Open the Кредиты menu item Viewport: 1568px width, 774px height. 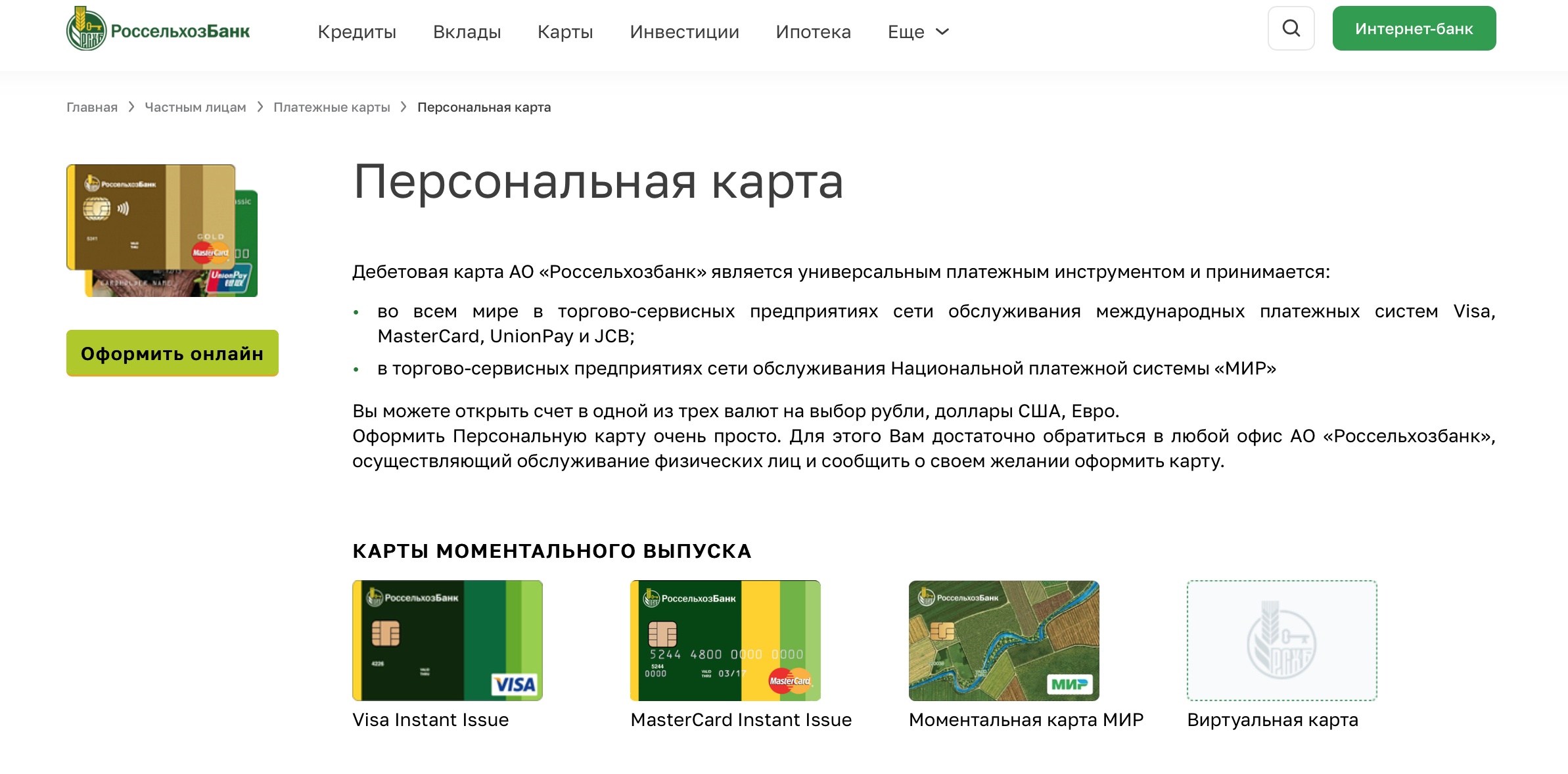[357, 32]
